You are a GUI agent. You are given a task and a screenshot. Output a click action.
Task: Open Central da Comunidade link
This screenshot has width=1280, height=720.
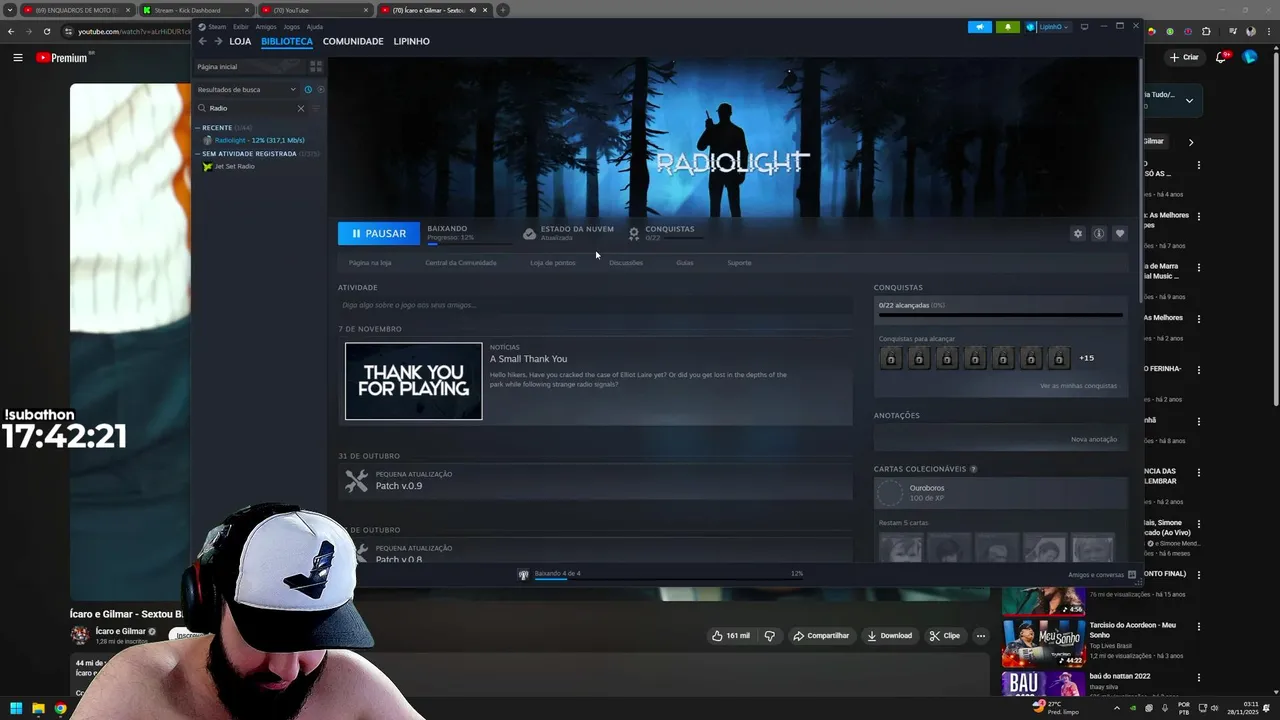461,263
